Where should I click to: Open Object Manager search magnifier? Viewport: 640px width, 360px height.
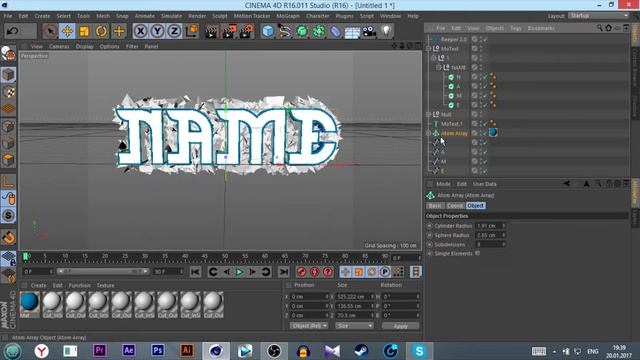[600, 28]
